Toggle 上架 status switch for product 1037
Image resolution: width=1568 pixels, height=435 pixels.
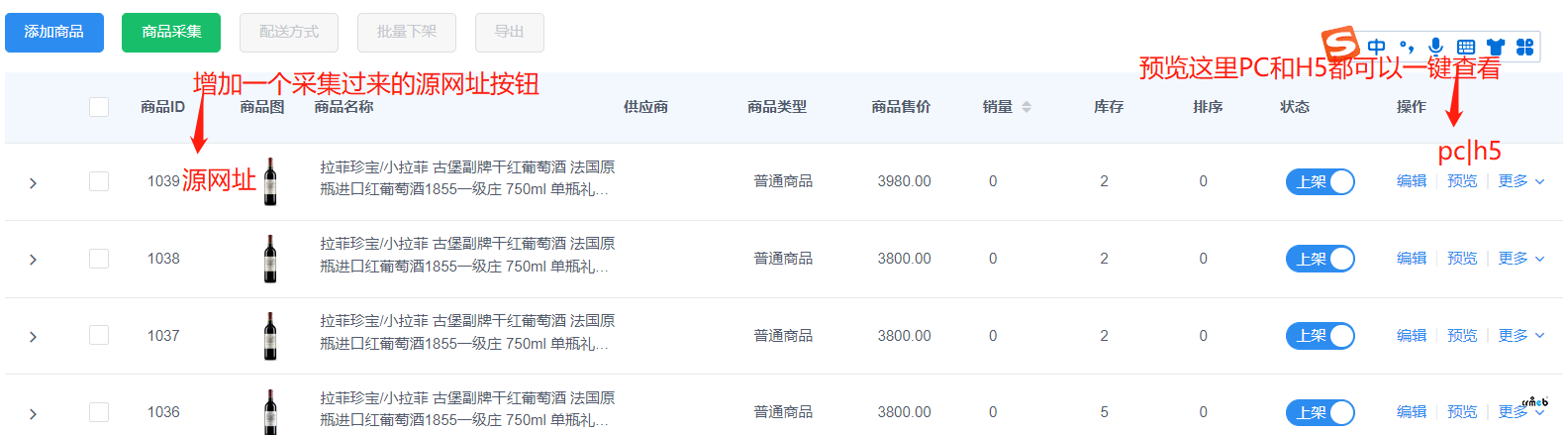(1321, 336)
